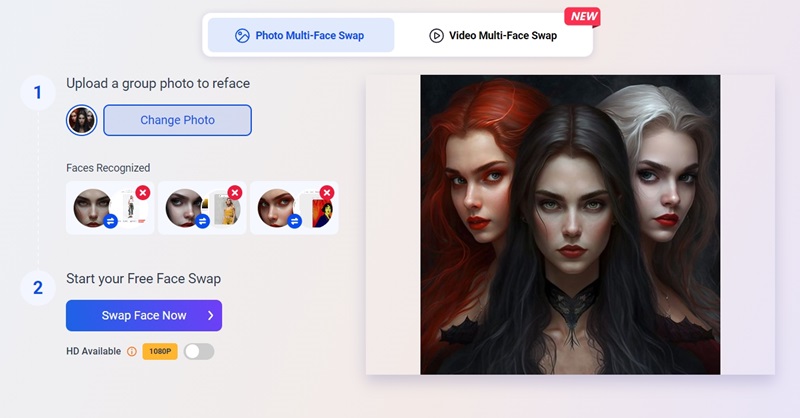Click the 'Faces Recognized' label
800x418 pixels.
pos(108,168)
